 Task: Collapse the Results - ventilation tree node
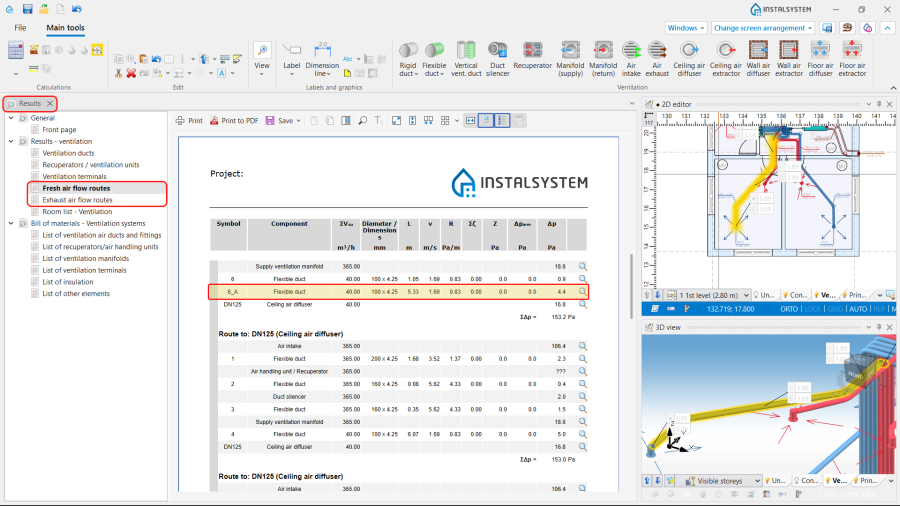click(10, 141)
